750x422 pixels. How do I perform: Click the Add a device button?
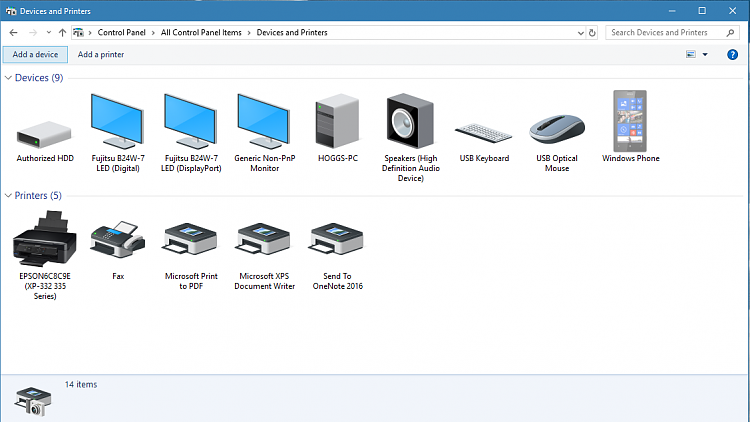[35, 55]
